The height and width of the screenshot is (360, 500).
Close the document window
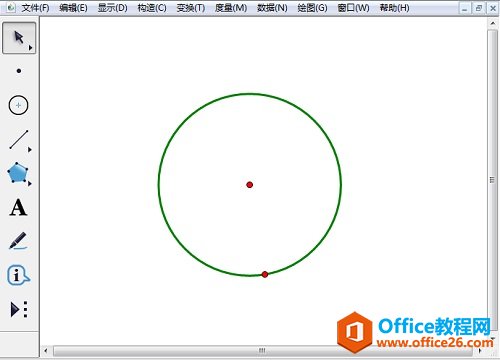pos(493,8)
